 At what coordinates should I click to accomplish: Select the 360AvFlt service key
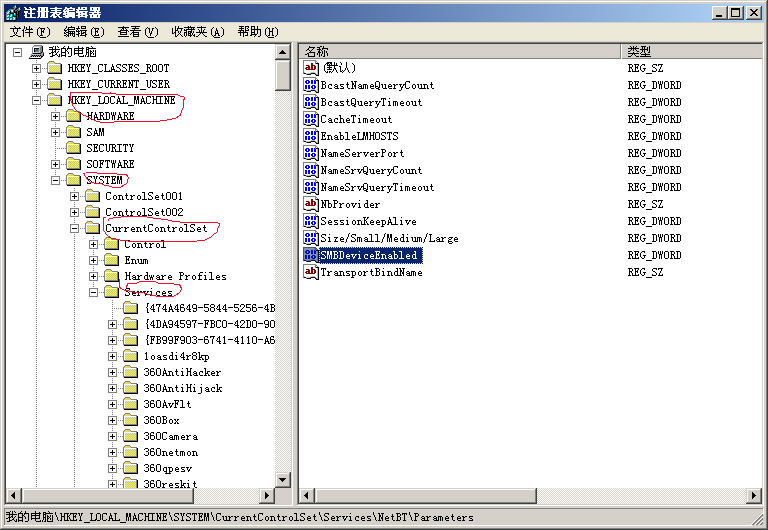pyautogui.click(x=167, y=404)
